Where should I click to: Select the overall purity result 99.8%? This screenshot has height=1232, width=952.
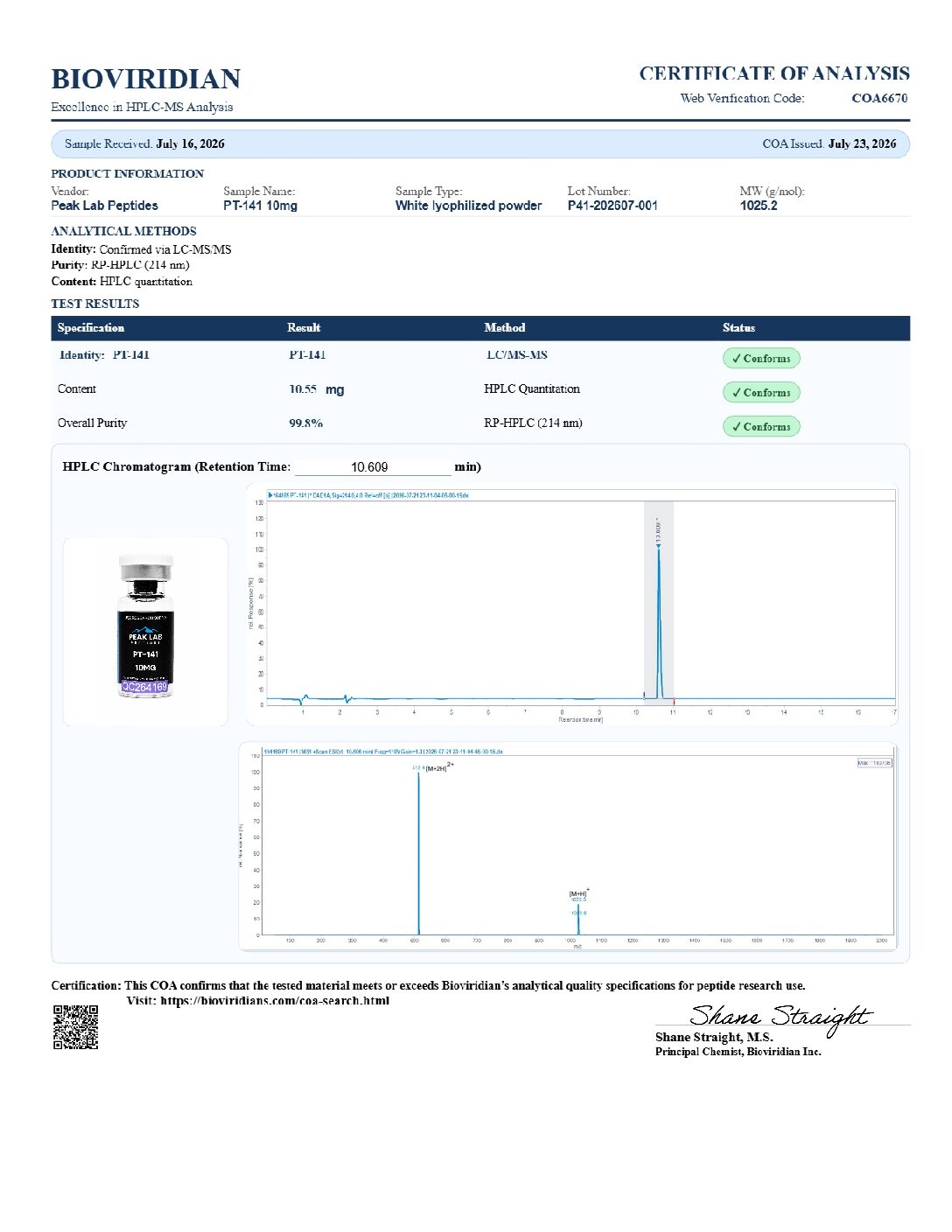pyautogui.click(x=306, y=423)
